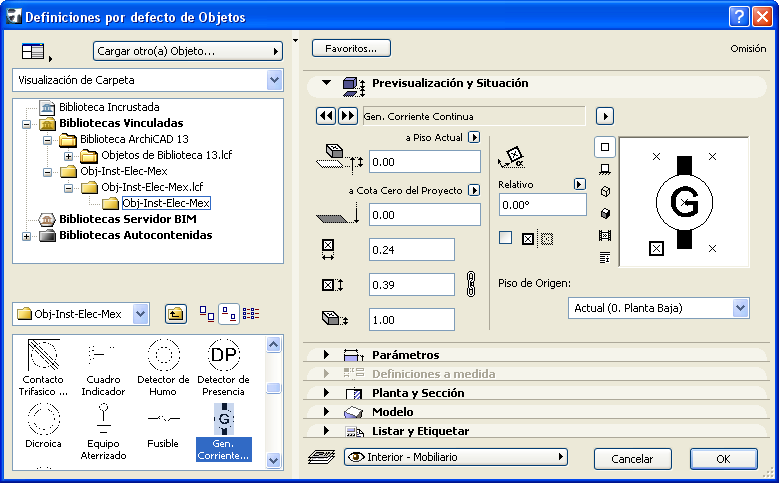The image size is (779, 483).
Task: Click the next object arrow button
Action: point(347,116)
